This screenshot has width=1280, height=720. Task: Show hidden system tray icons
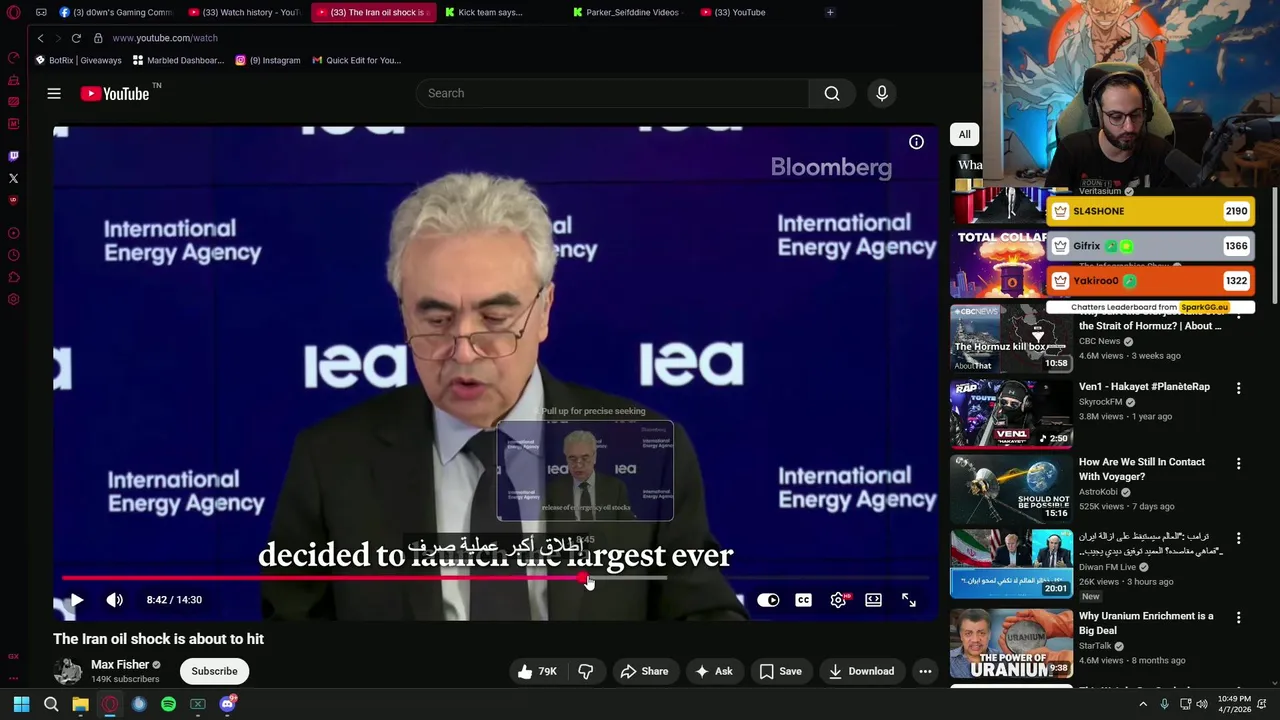pos(1143,704)
